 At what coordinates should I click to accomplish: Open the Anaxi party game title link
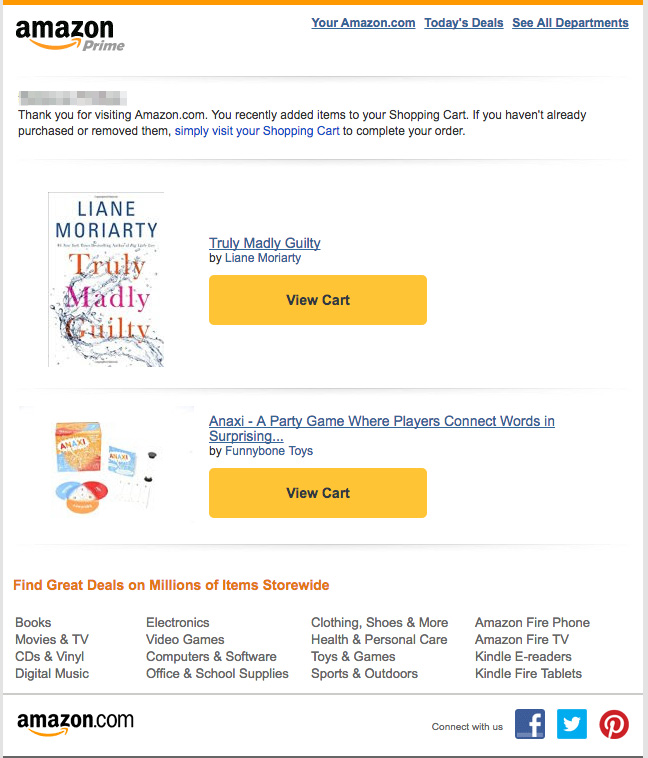click(x=381, y=422)
